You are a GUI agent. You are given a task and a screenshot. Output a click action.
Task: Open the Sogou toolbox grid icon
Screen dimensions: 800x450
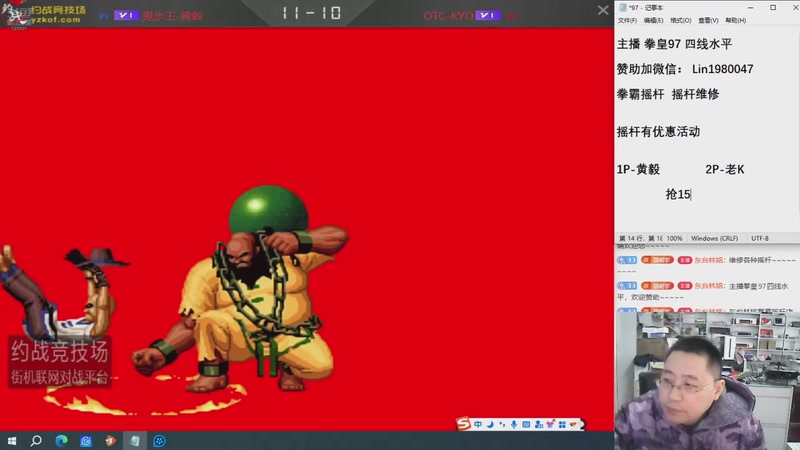(x=562, y=424)
